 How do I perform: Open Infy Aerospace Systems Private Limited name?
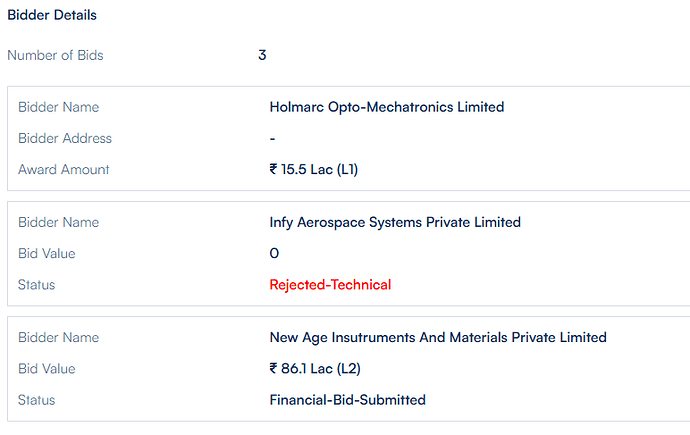395,223
